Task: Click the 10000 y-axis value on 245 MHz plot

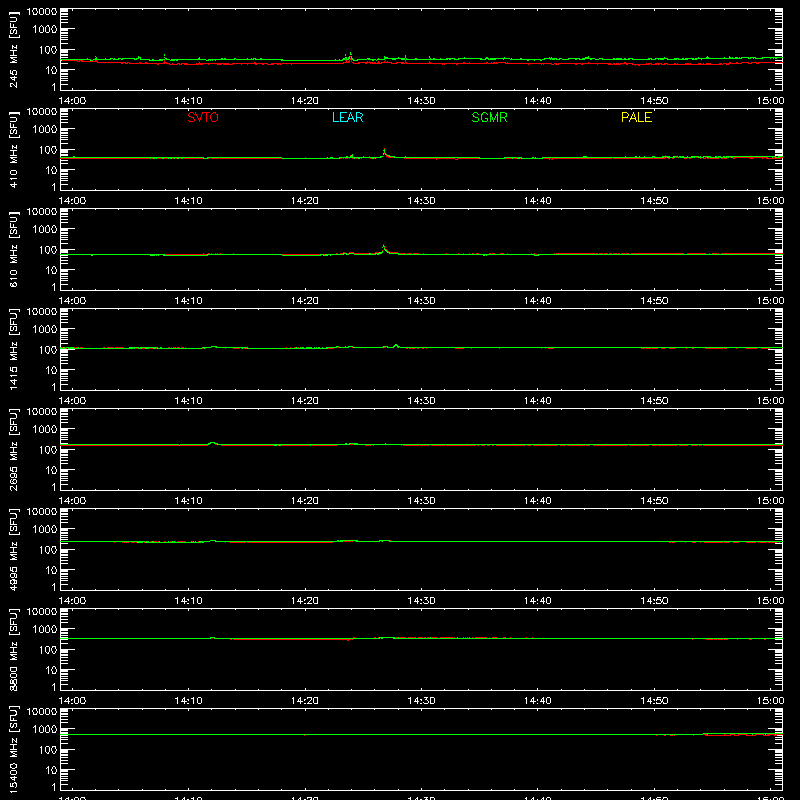Action: tap(42, 12)
